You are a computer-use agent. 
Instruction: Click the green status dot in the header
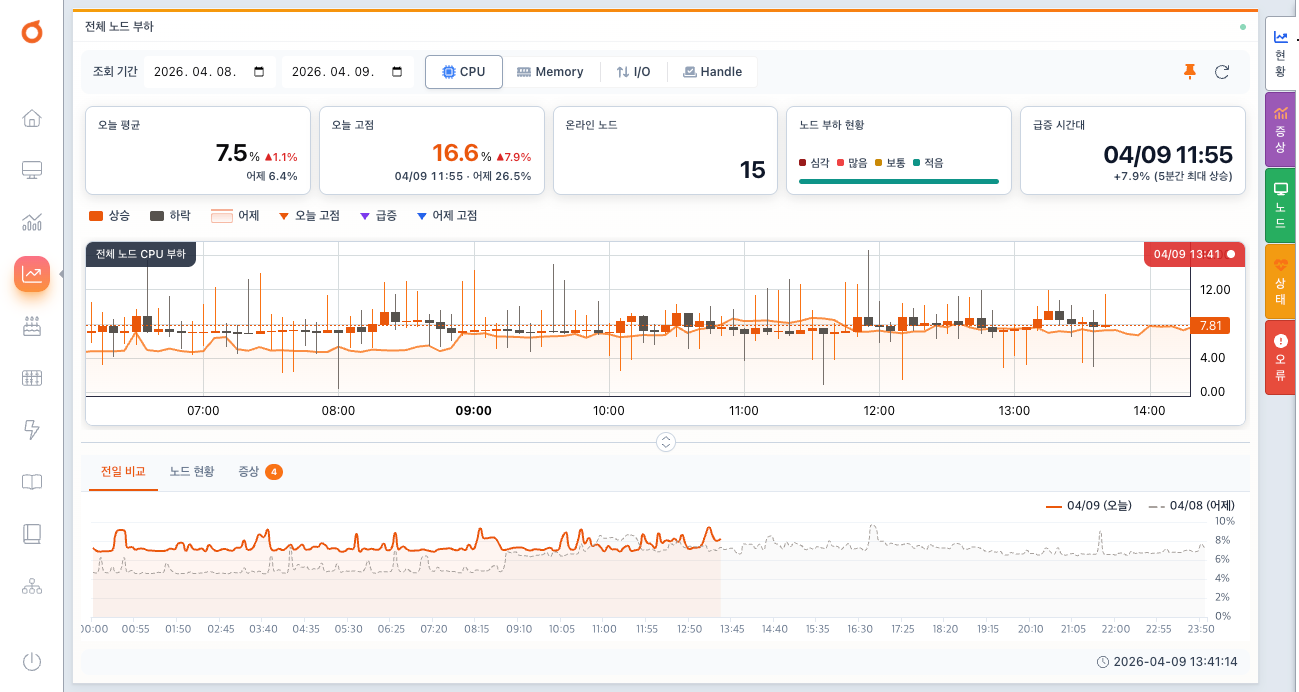pos(1243,27)
